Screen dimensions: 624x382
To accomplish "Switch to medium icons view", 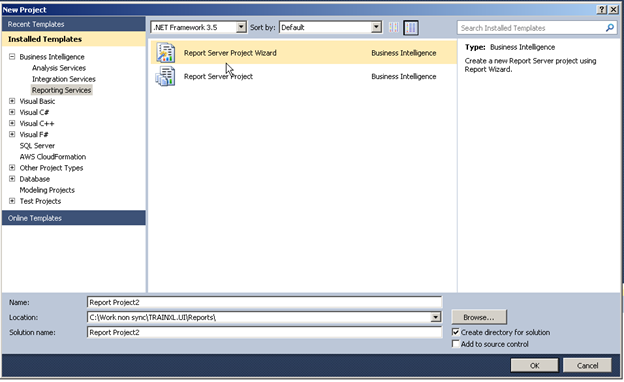I will pyautogui.click(x=411, y=27).
